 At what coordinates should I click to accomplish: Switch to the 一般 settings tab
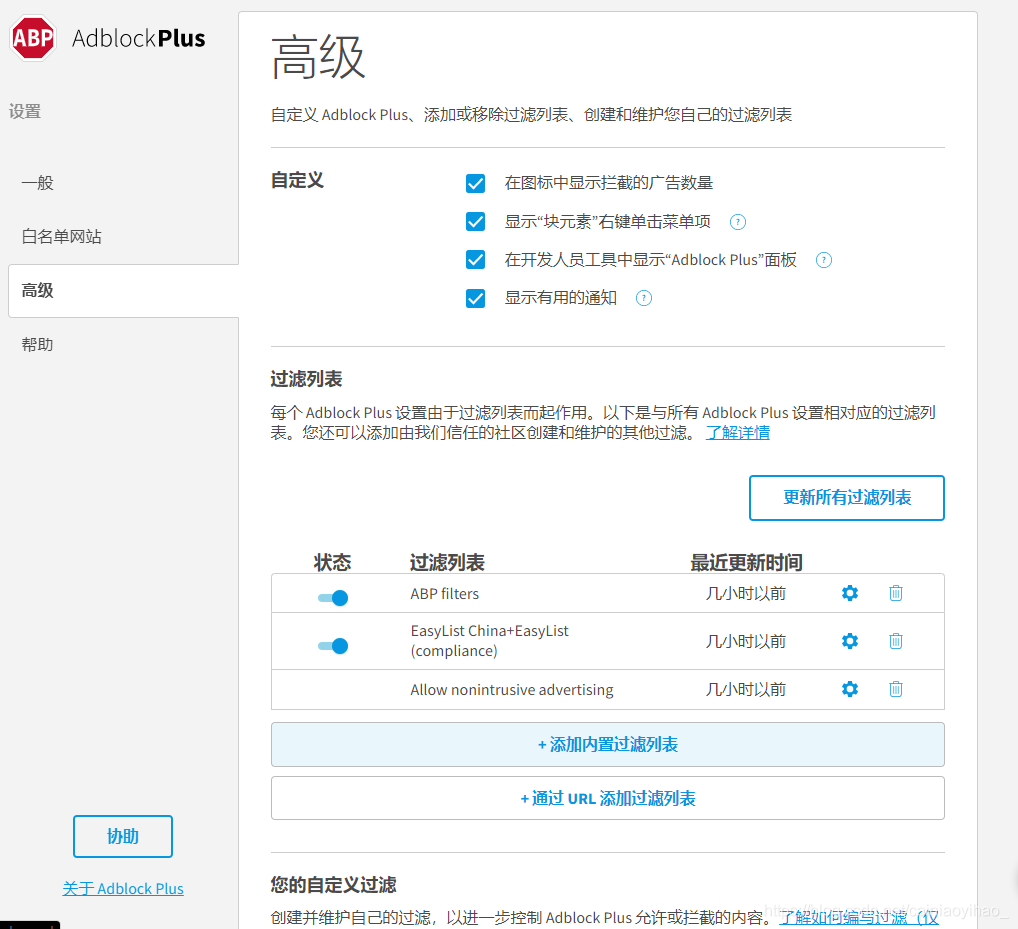37,183
